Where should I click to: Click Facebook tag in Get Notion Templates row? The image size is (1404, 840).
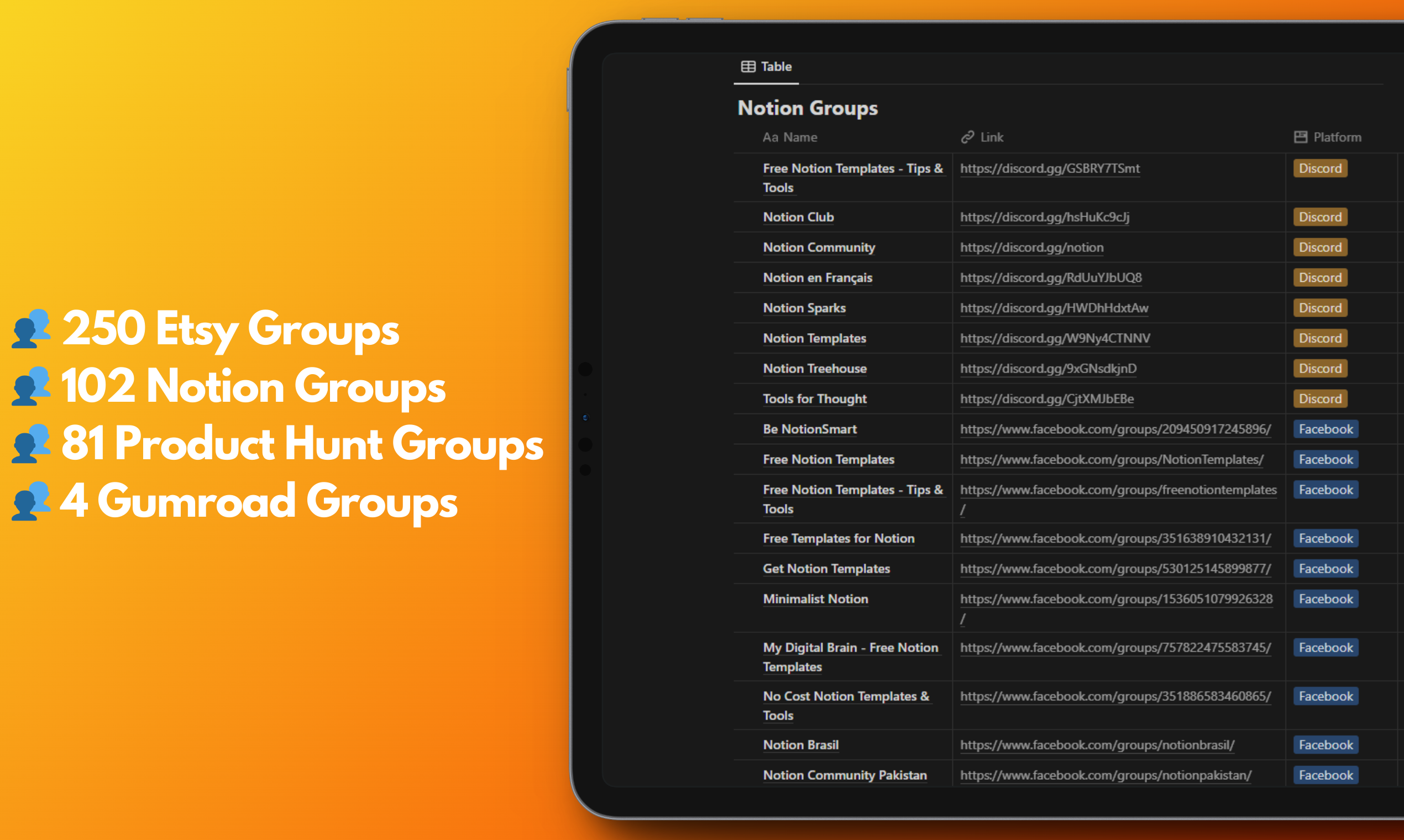click(x=1326, y=568)
